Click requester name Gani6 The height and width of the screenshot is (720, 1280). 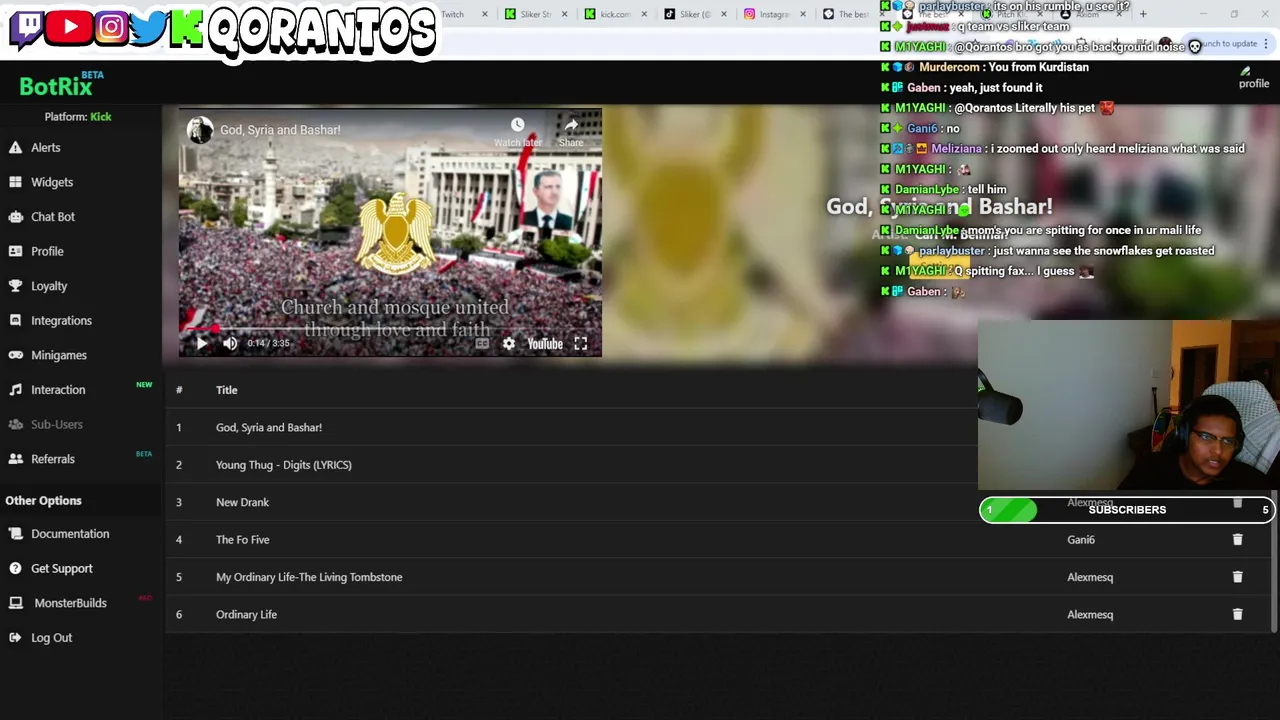[x=1081, y=540]
